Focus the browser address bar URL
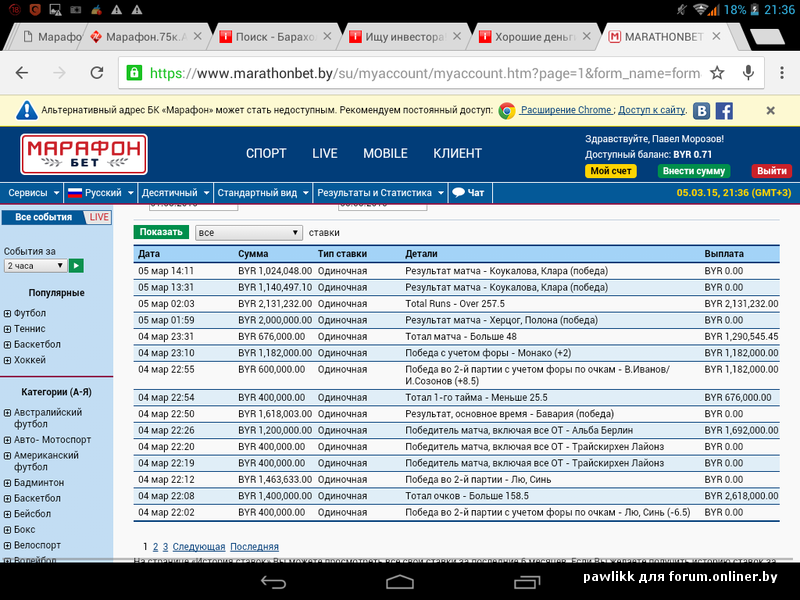Screen dimensions: 800x600 coord(424,73)
